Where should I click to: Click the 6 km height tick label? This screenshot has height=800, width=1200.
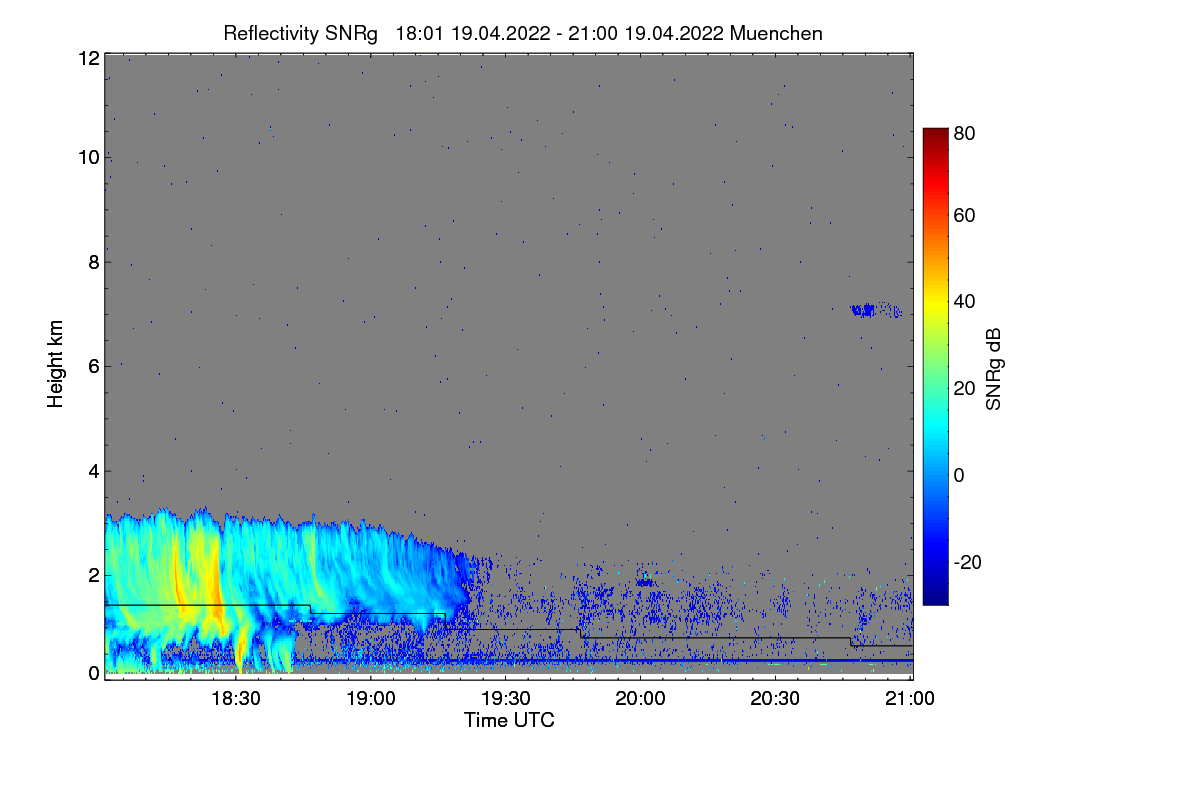(93, 366)
